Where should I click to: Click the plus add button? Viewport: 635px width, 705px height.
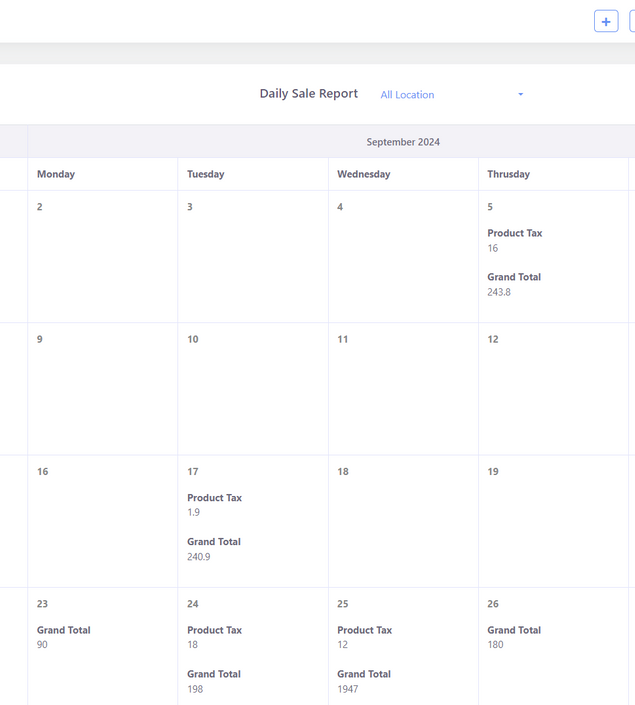coord(606,21)
